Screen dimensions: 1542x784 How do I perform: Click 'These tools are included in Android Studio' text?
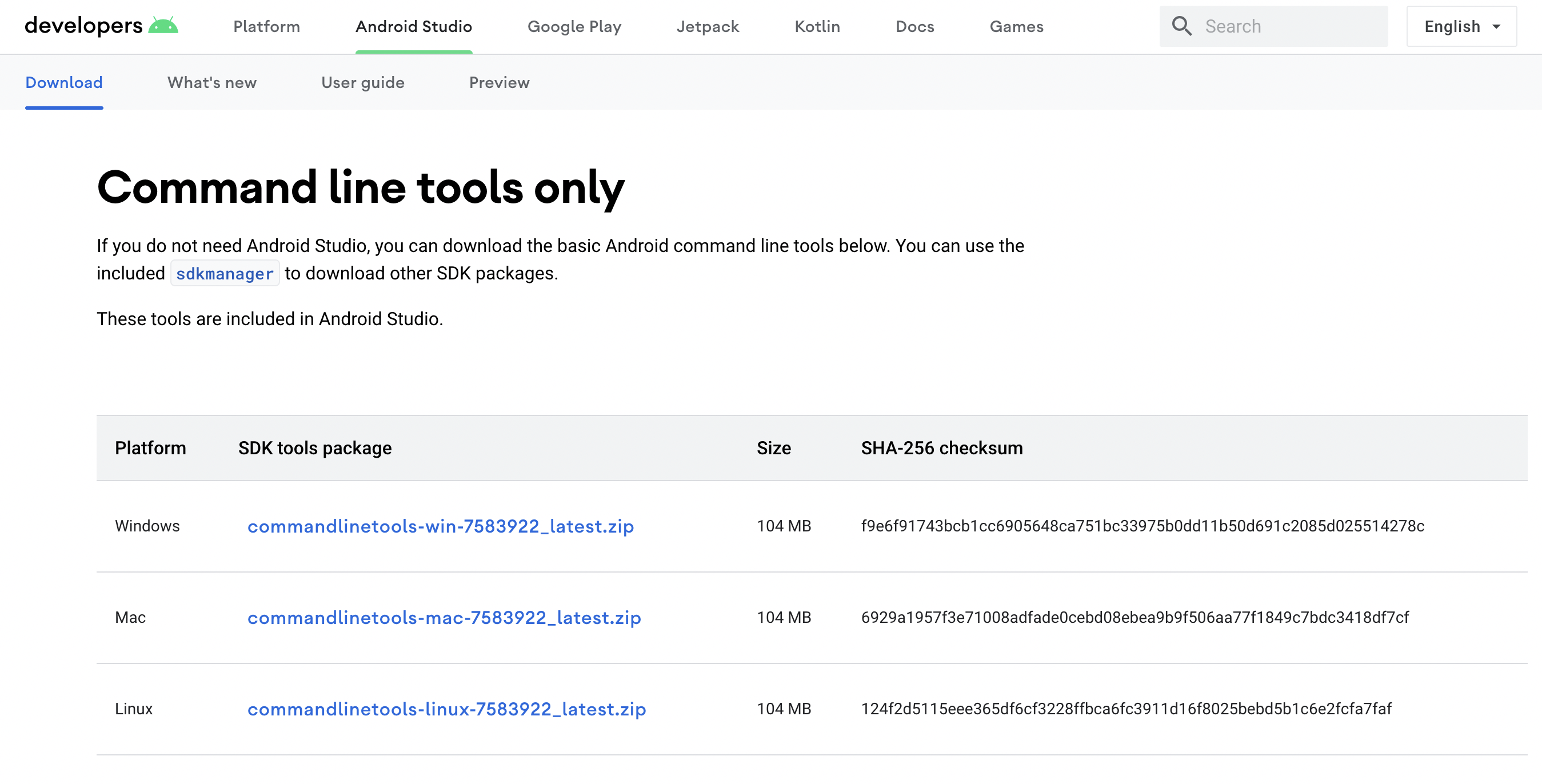270,319
